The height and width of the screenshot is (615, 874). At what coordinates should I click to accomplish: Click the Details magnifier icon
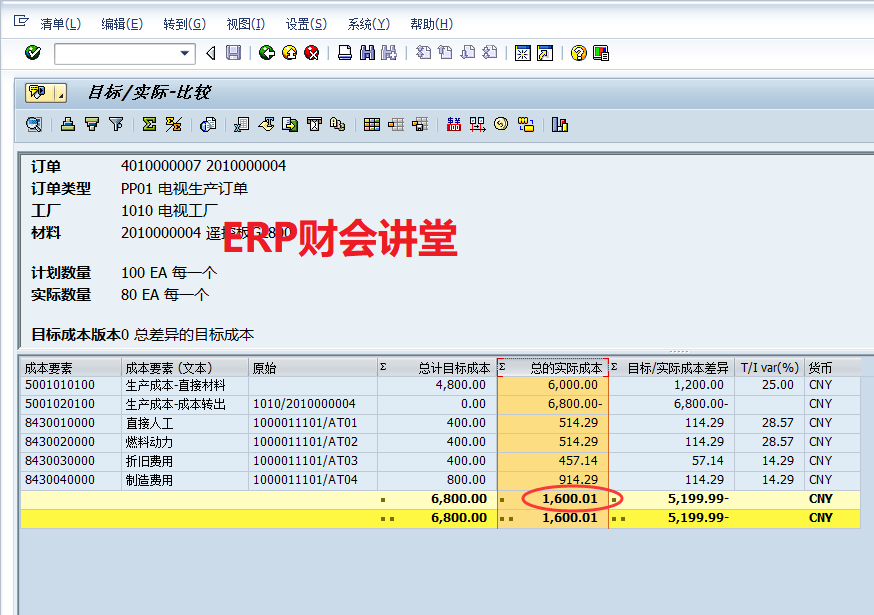pos(34,125)
